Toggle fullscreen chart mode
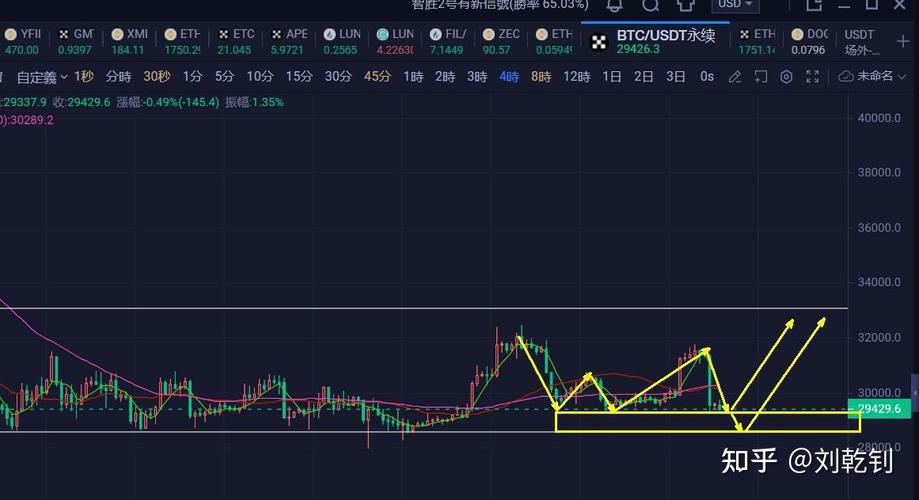This screenshot has height=500, width=919. (x=812, y=77)
